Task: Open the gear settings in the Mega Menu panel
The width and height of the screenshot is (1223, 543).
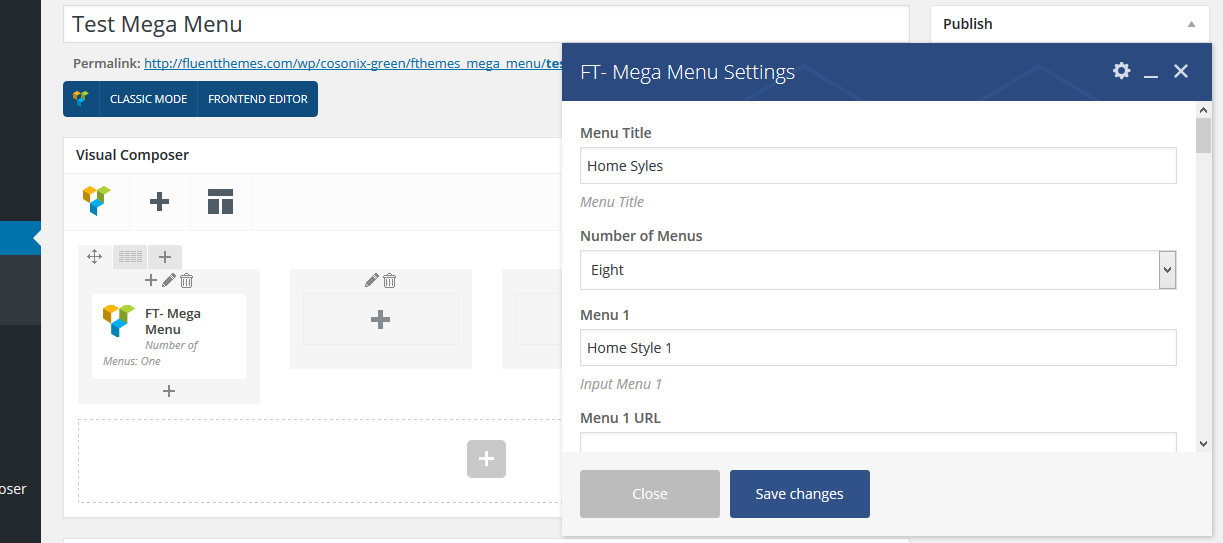Action: [1121, 71]
